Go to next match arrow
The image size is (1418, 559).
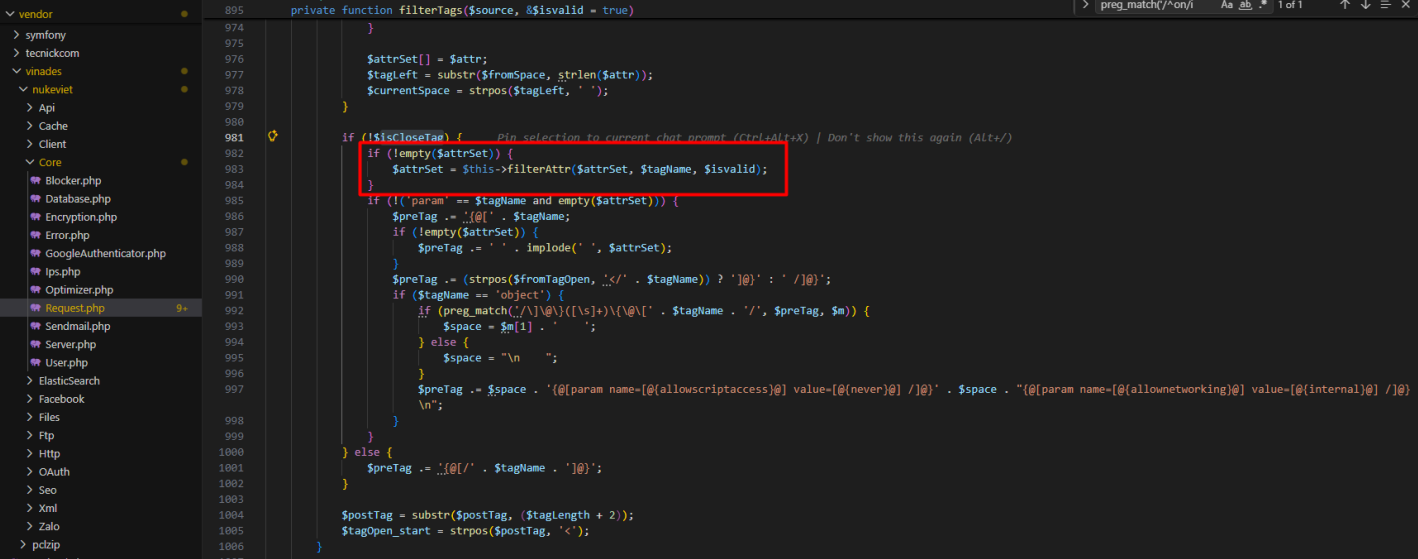(x=1365, y=5)
